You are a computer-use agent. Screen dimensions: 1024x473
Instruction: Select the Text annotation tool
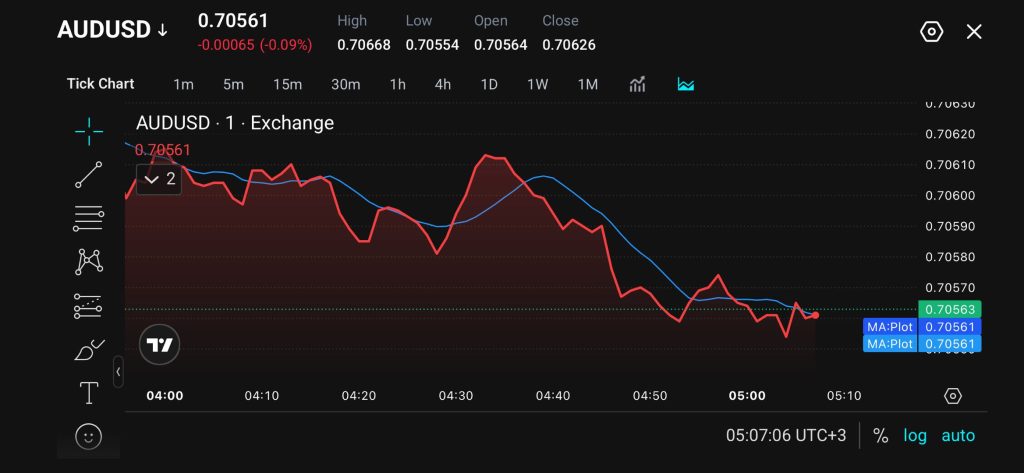[89, 393]
